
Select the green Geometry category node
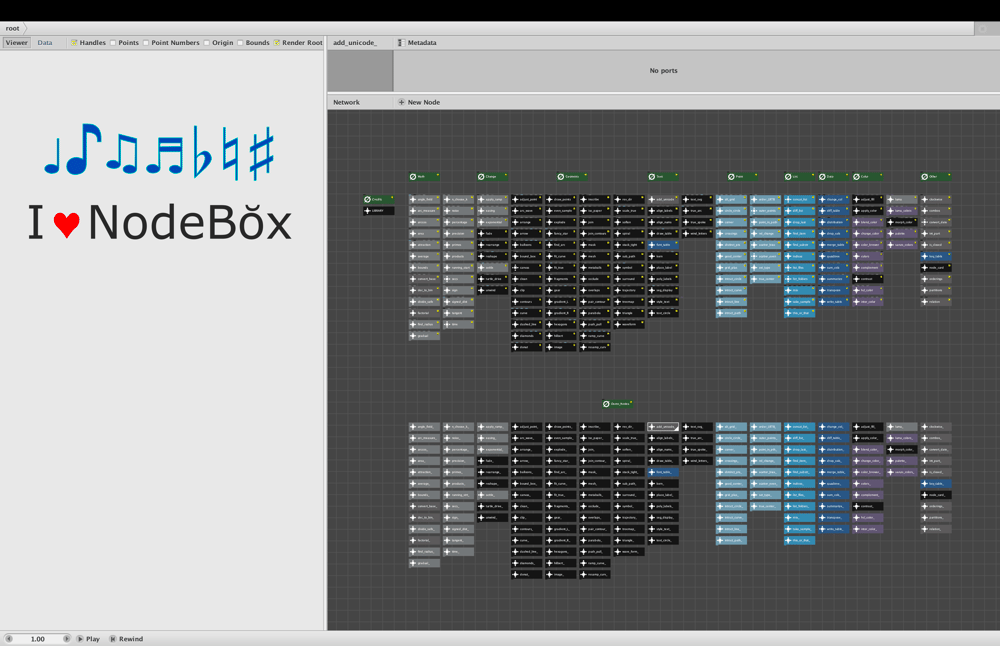coord(572,177)
